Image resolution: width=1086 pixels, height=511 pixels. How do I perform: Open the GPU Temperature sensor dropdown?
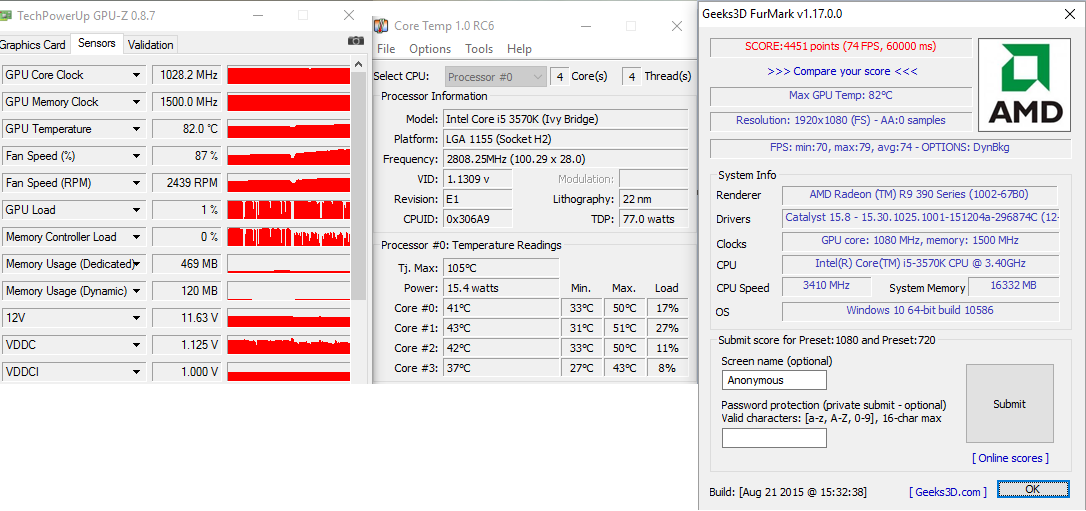pos(137,129)
